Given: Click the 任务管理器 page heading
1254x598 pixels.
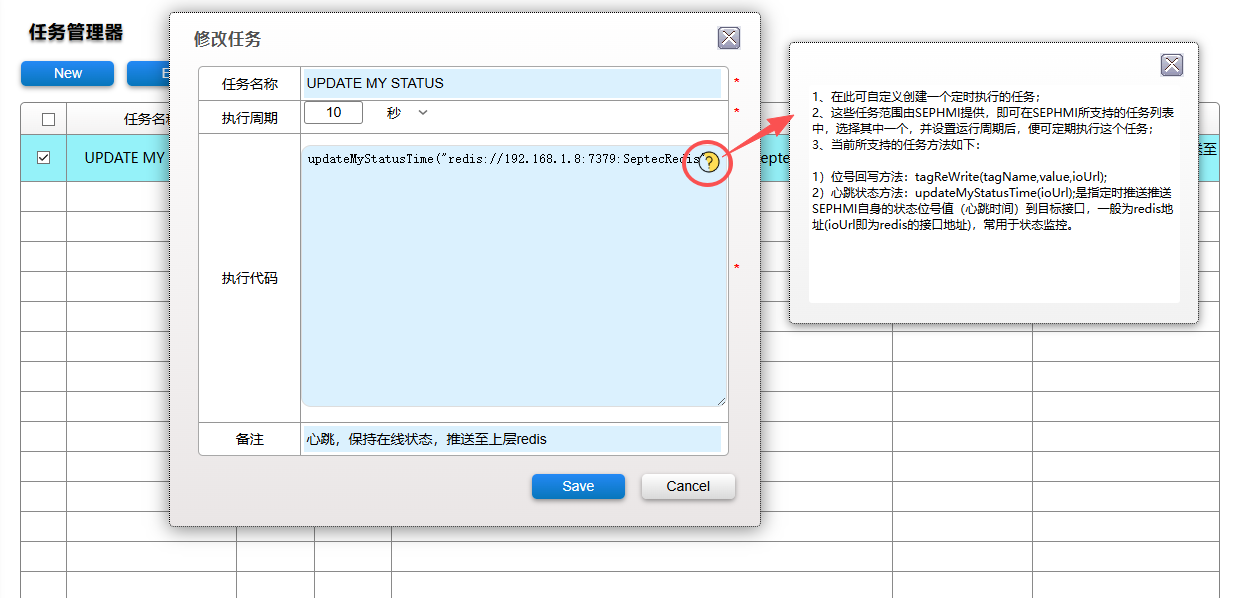Looking at the screenshot, I should tap(76, 32).
